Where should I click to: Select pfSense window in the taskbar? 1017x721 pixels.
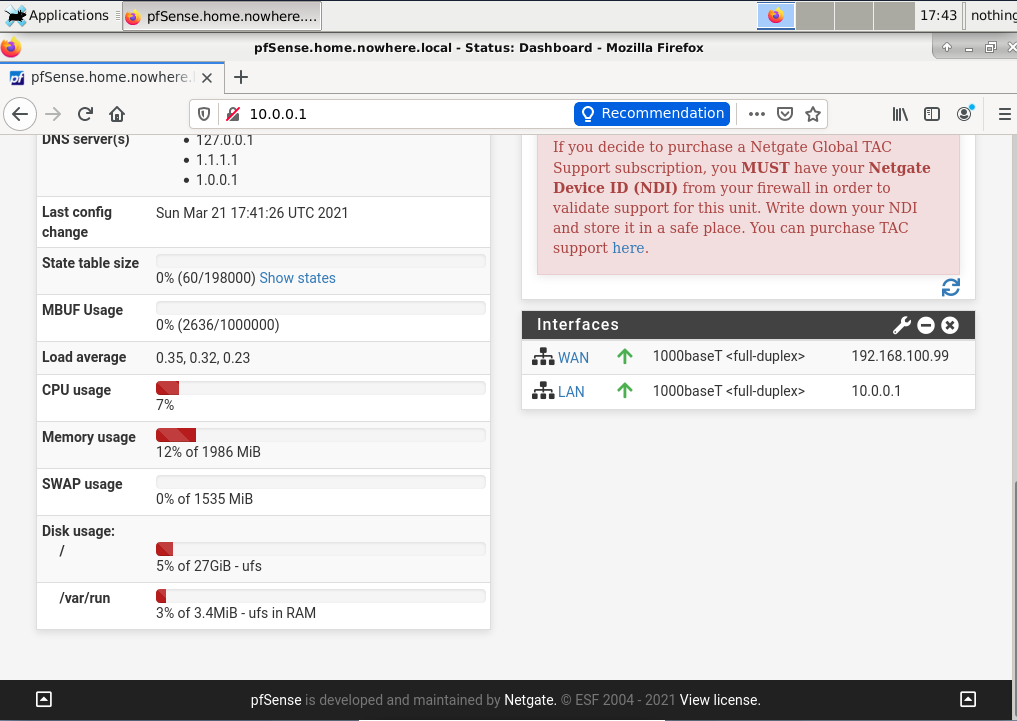coord(222,16)
